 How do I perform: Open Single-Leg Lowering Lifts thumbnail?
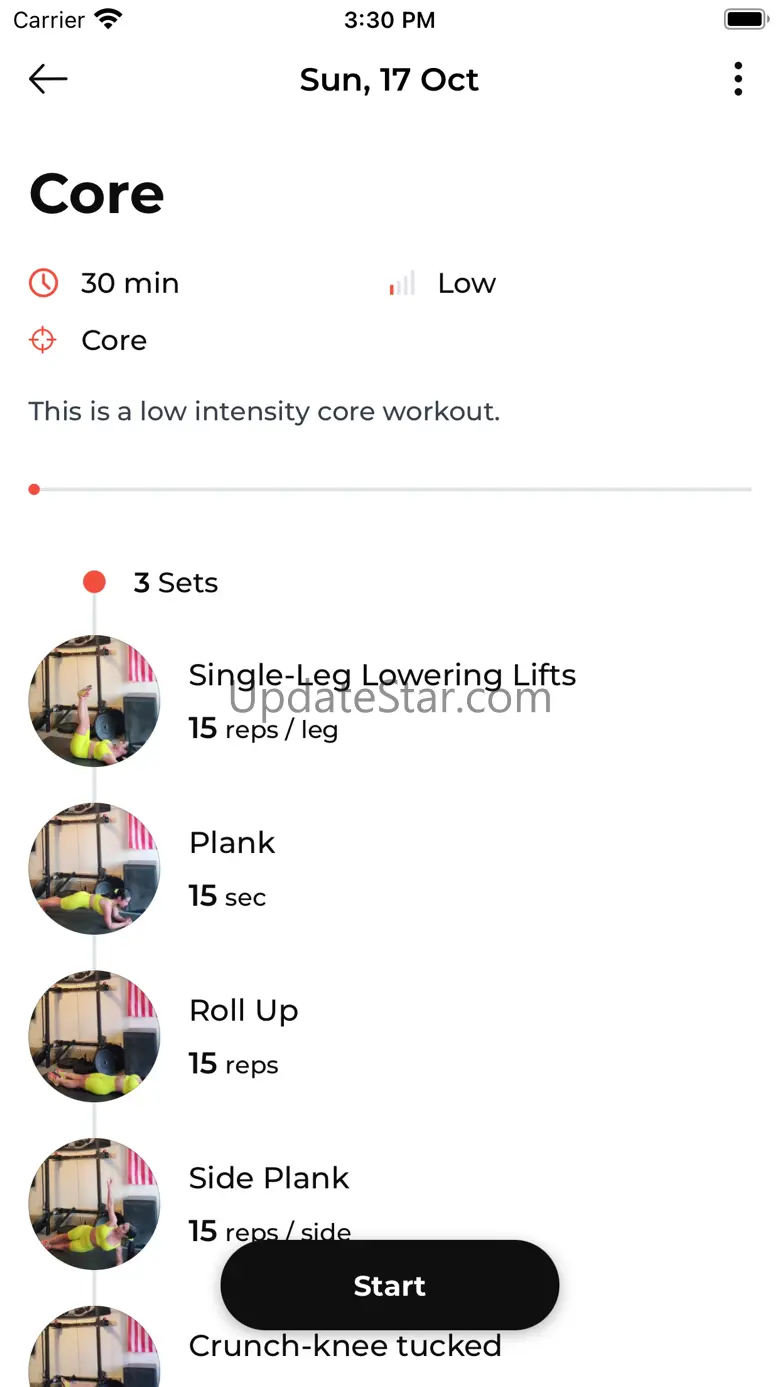[94, 700]
